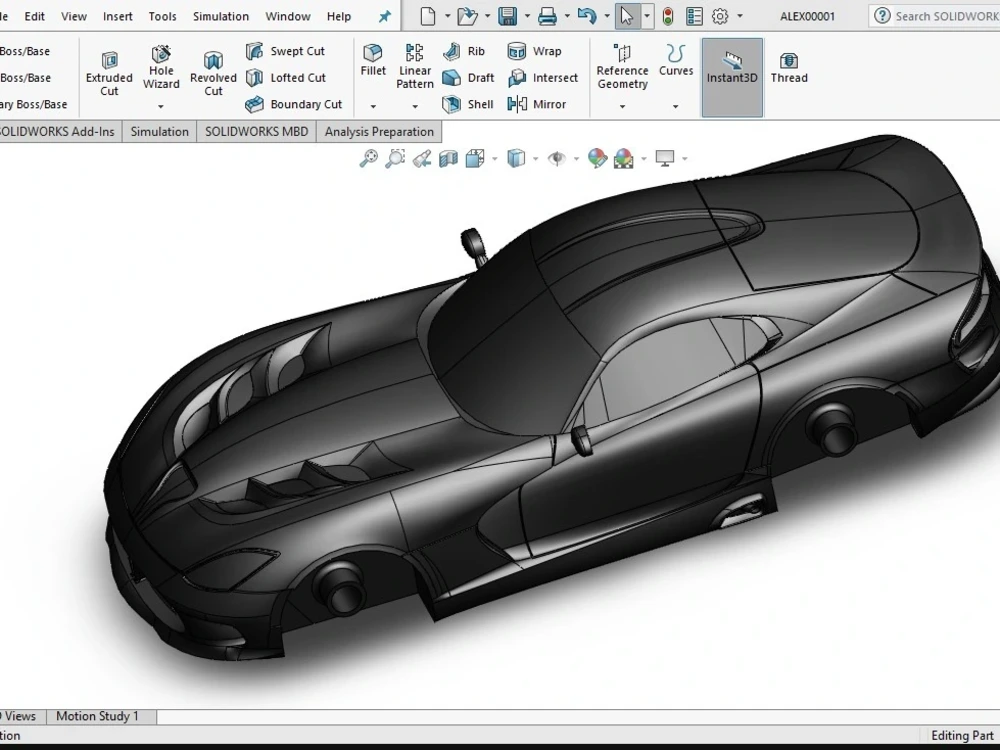Open the Simulation menu
Viewport: 1000px width, 750px height.
pos(221,16)
